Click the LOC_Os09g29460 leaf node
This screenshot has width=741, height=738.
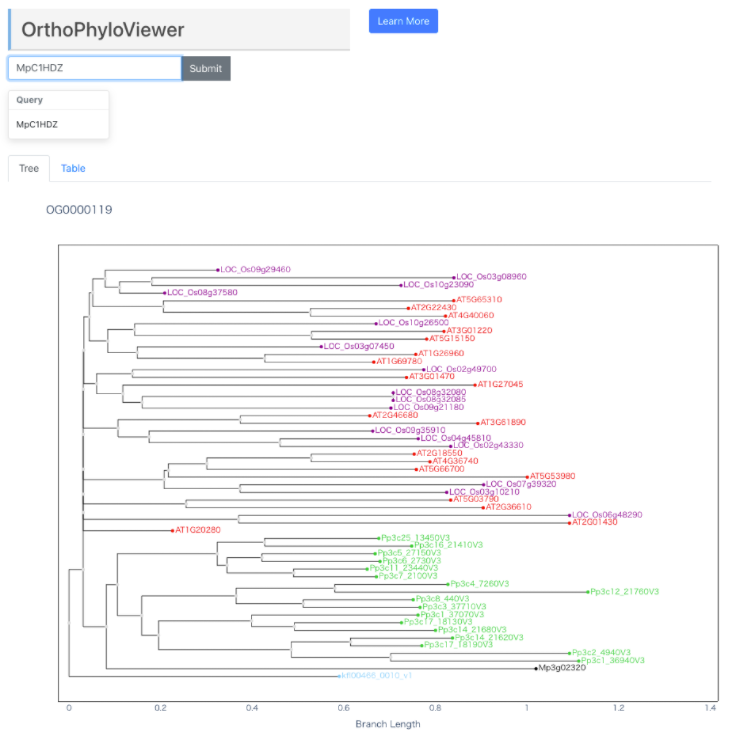click(255, 270)
